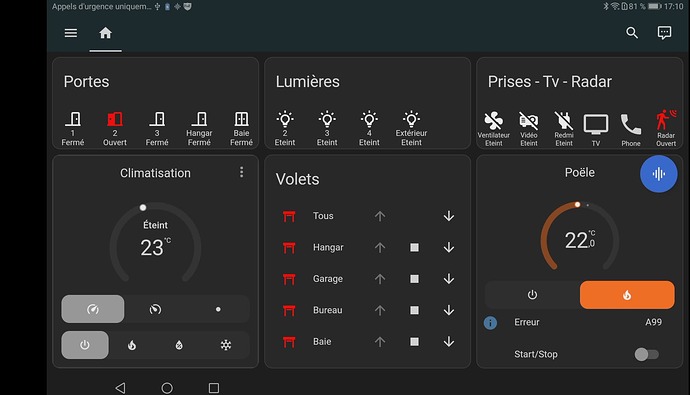Tap door 3 Fermé icon
Image resolution: width=690 pixels, height=395 pixels.
pyautogui.click(x=157, y=119)
